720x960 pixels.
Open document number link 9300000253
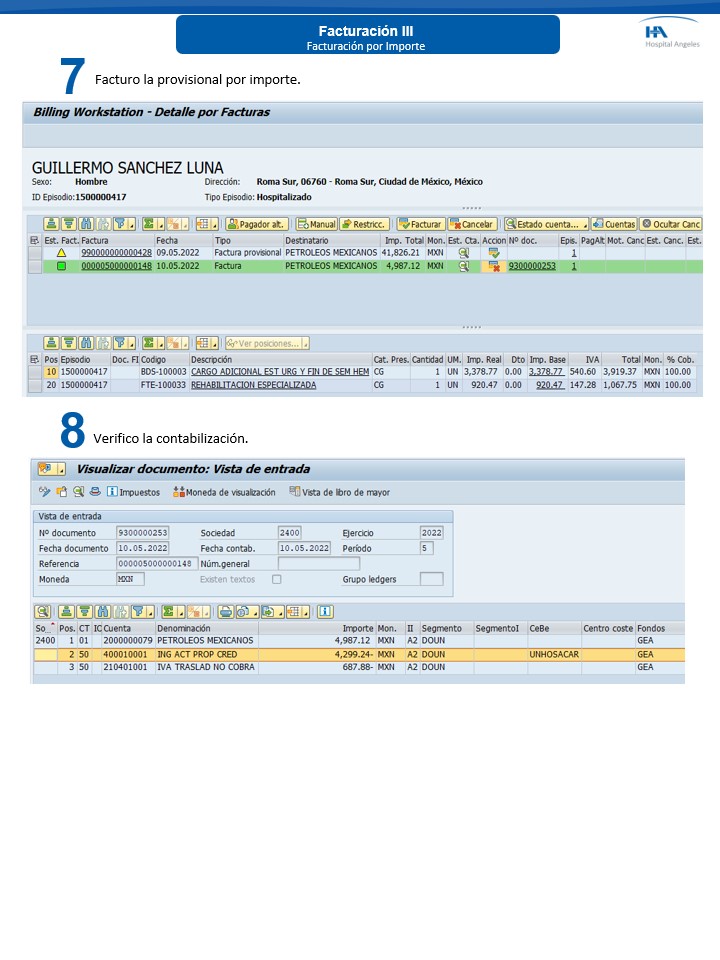point(532,267)
